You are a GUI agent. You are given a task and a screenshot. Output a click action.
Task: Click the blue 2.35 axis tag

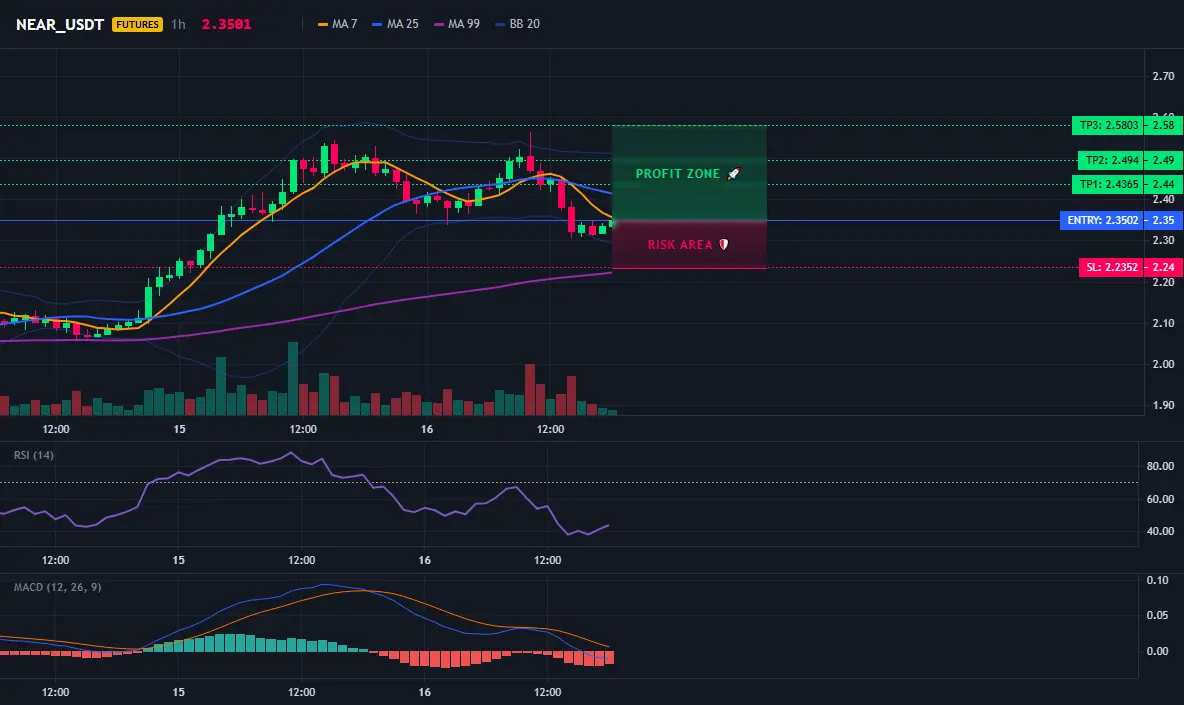pyautogui.click(x=1163, y=220)
